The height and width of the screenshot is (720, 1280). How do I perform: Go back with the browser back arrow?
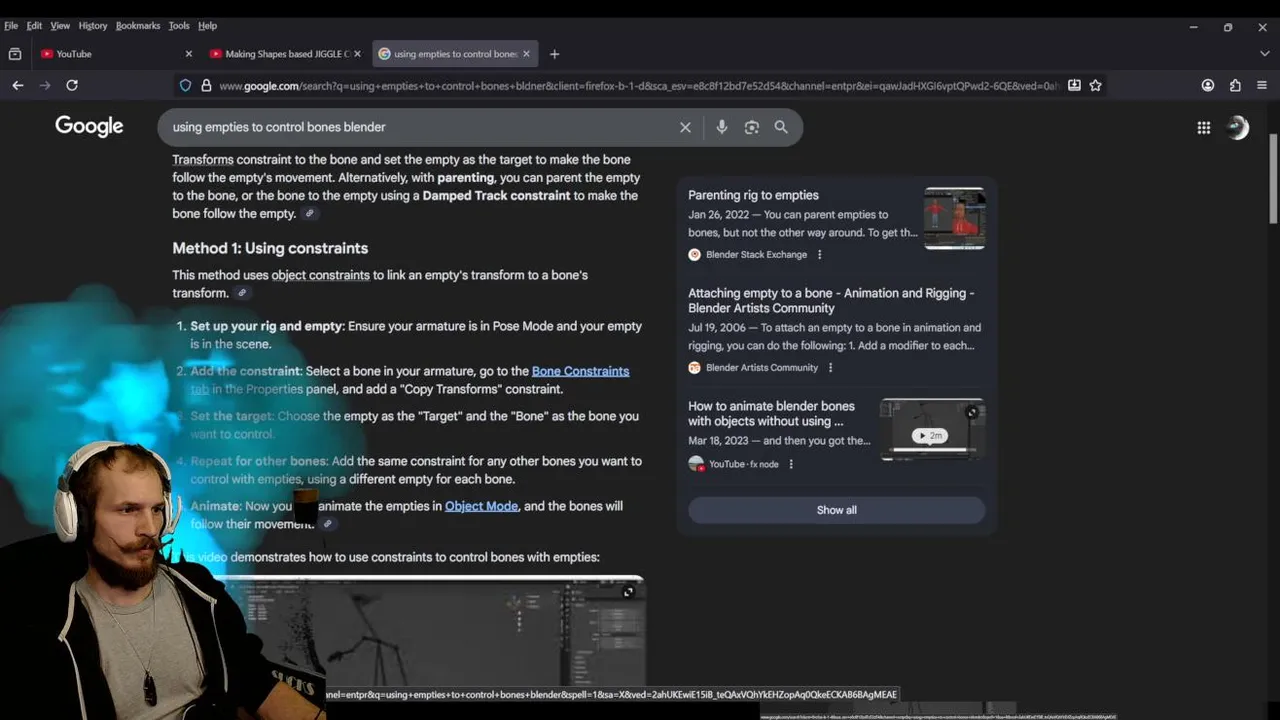(x=18, y=86)
